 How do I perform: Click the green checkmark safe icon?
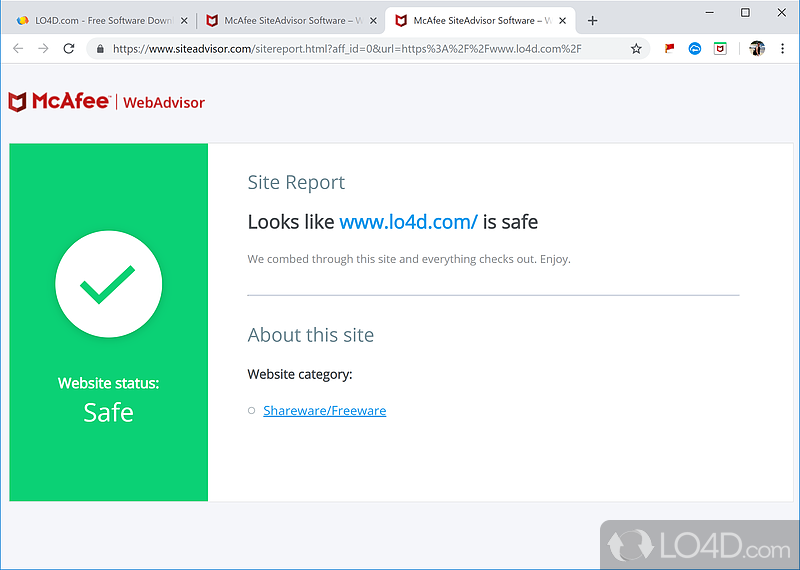[x=109, y=284]
